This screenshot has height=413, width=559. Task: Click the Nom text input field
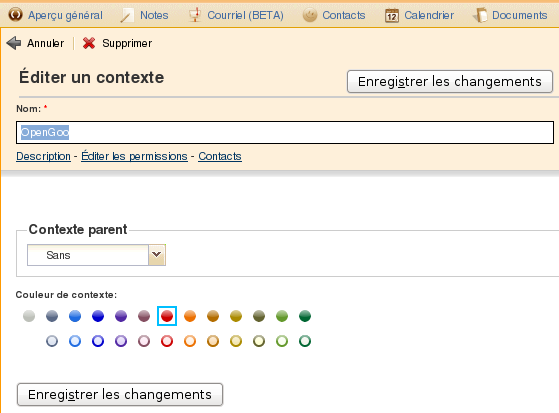(285, 133)
